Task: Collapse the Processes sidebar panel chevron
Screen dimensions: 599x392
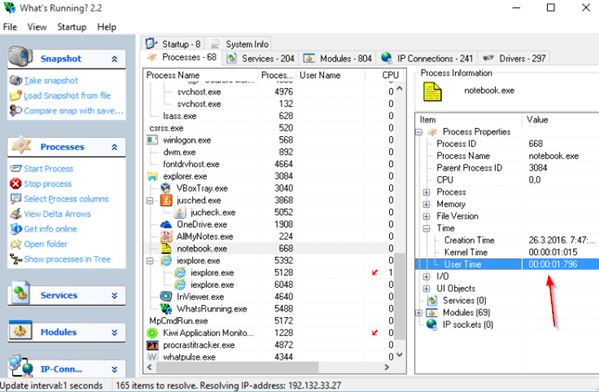Action: [x=114, y=147]
